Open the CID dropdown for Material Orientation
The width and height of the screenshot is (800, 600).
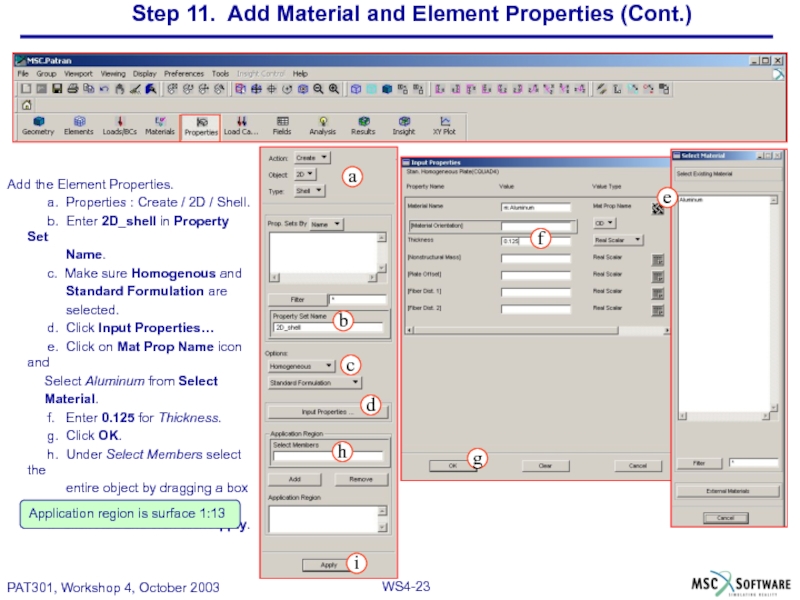(x=605, y=223)
